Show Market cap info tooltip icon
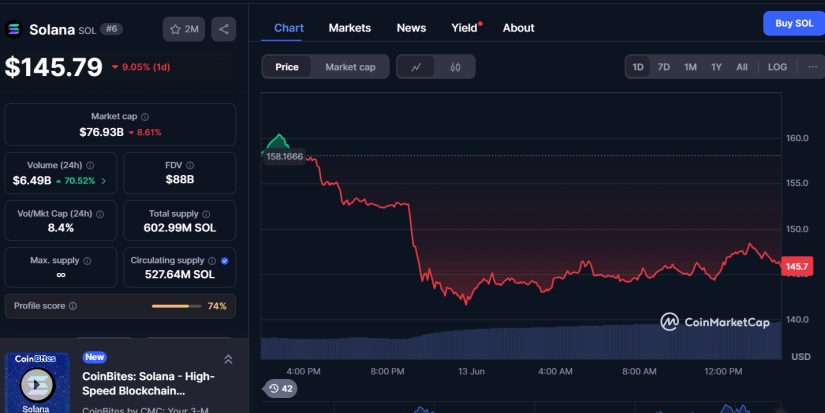Screen dimensions: 825x413 pyautogui.click(x=145, y=117)
